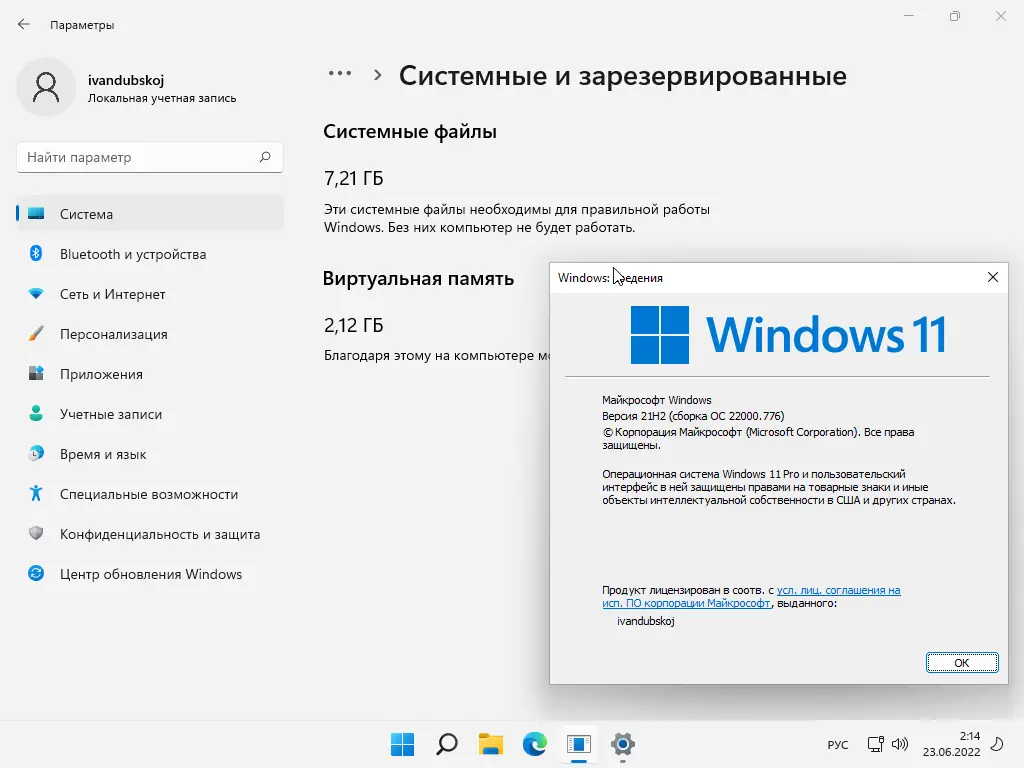The image size is (1024, 768).
Task: Click the monitor icon beside Система
Action: [36, 214]
